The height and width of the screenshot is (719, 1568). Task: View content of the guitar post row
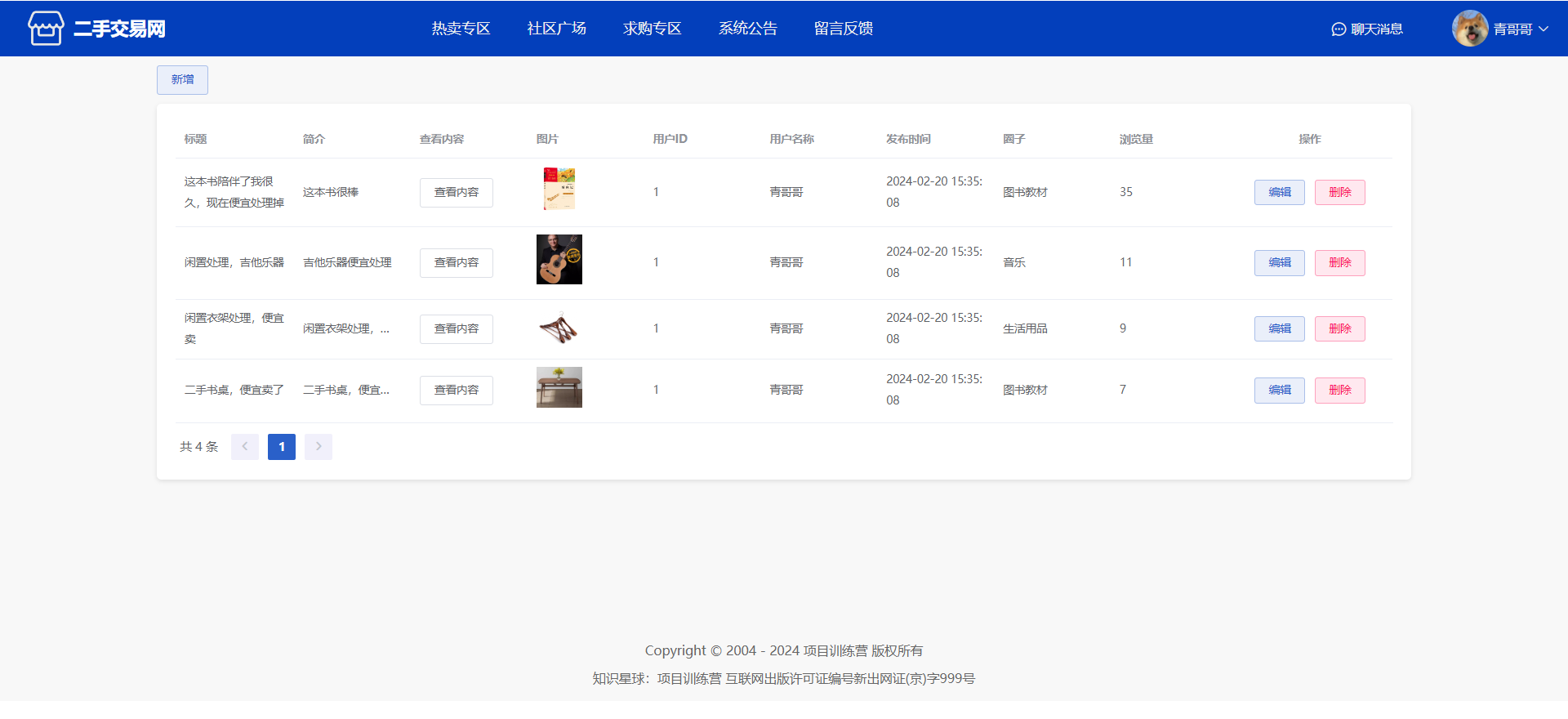click(457, 263)
